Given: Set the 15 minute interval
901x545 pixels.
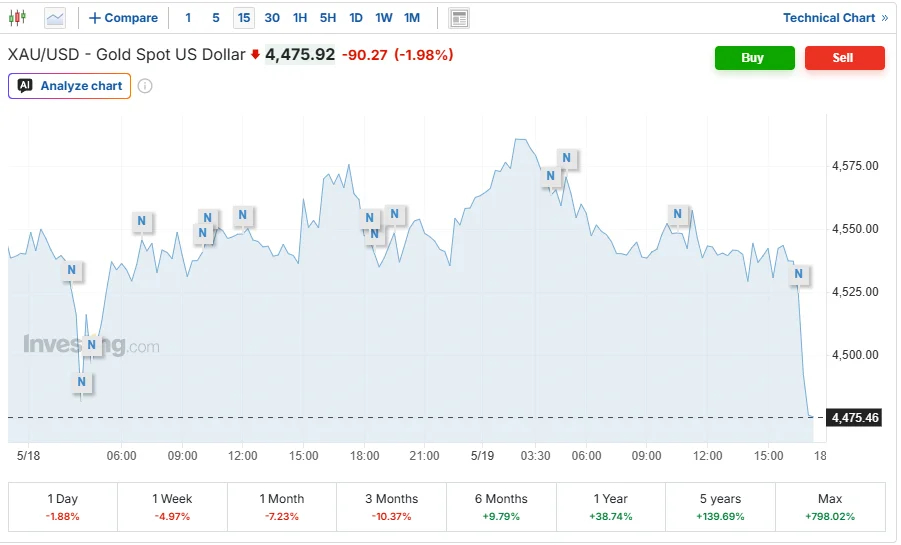Looking at the screenshot, I should tap(244, 18).
